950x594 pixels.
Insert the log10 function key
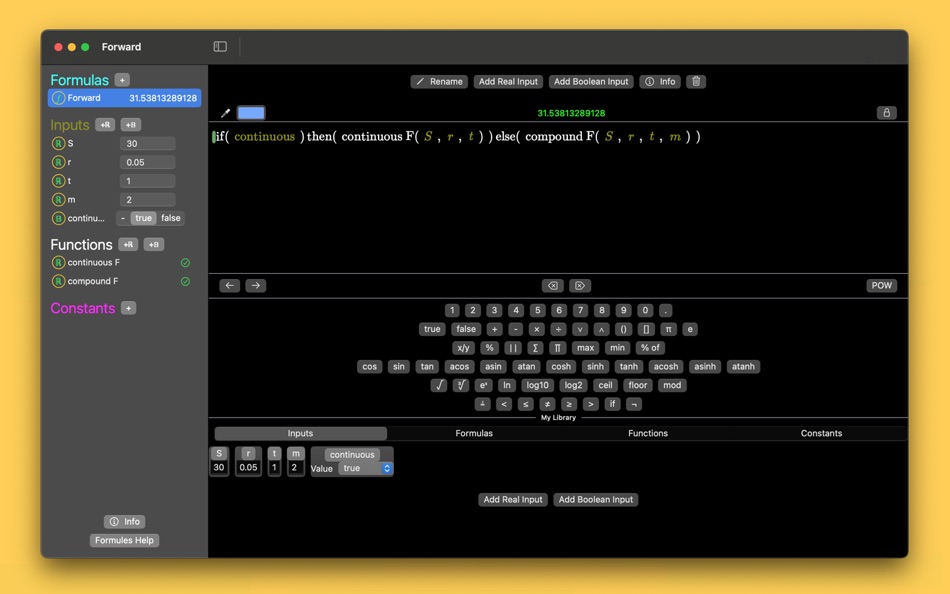pos(537,385)
